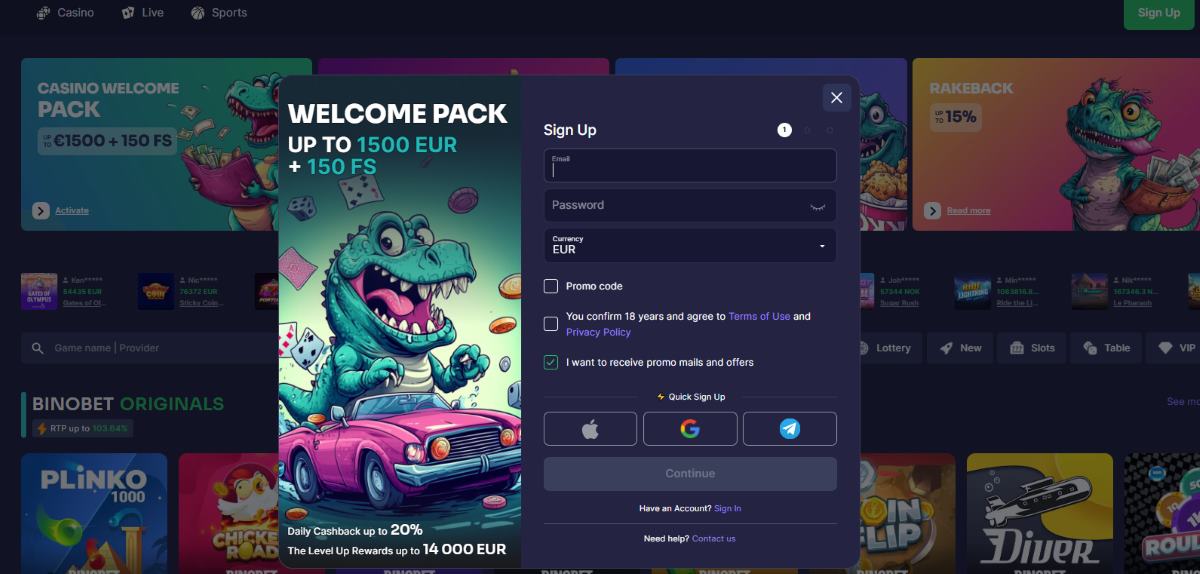Image resolution: width=1200 pixels, height=574 pixels.
Task: Click the Game name search field
Action: point(150,348)
